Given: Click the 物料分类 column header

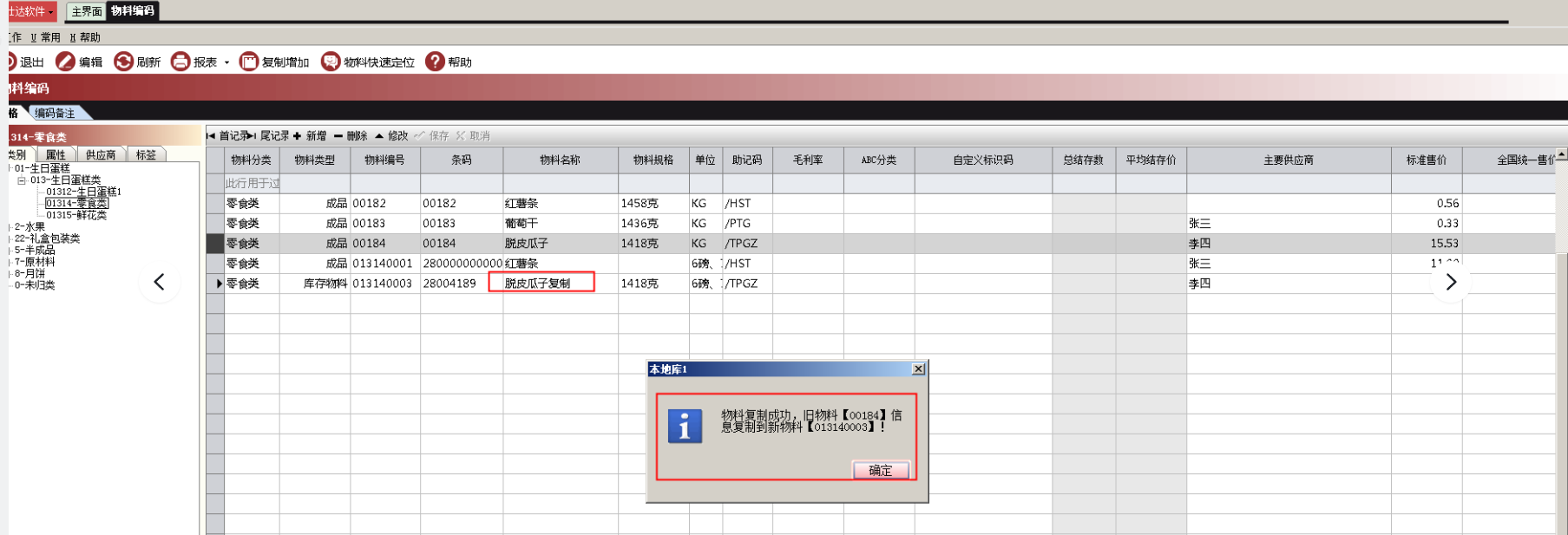Looking at the screenshot, I should pos(252,160).
